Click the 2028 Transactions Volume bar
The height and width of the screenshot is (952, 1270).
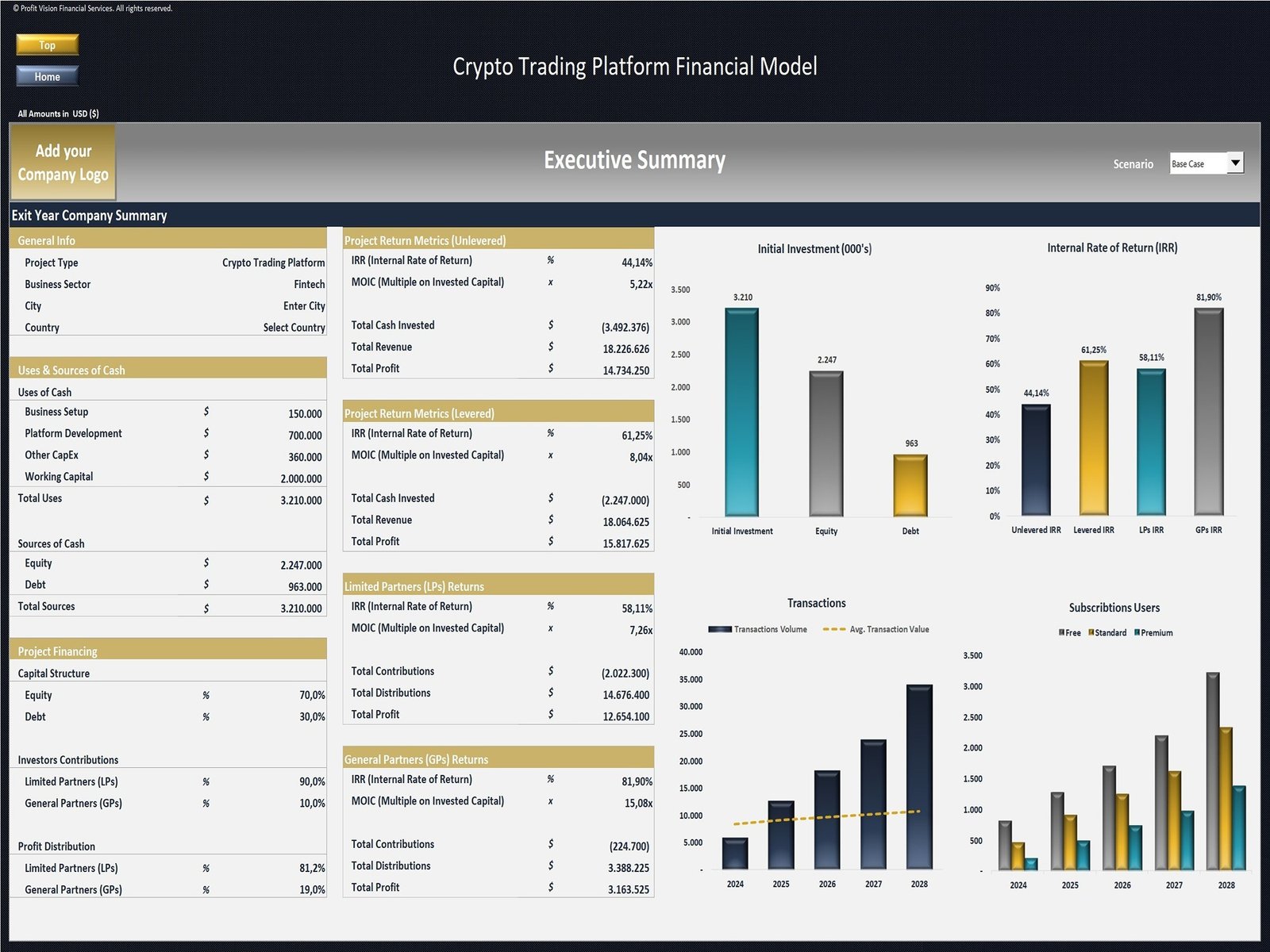pyautogui.click(x=919, y=776)
